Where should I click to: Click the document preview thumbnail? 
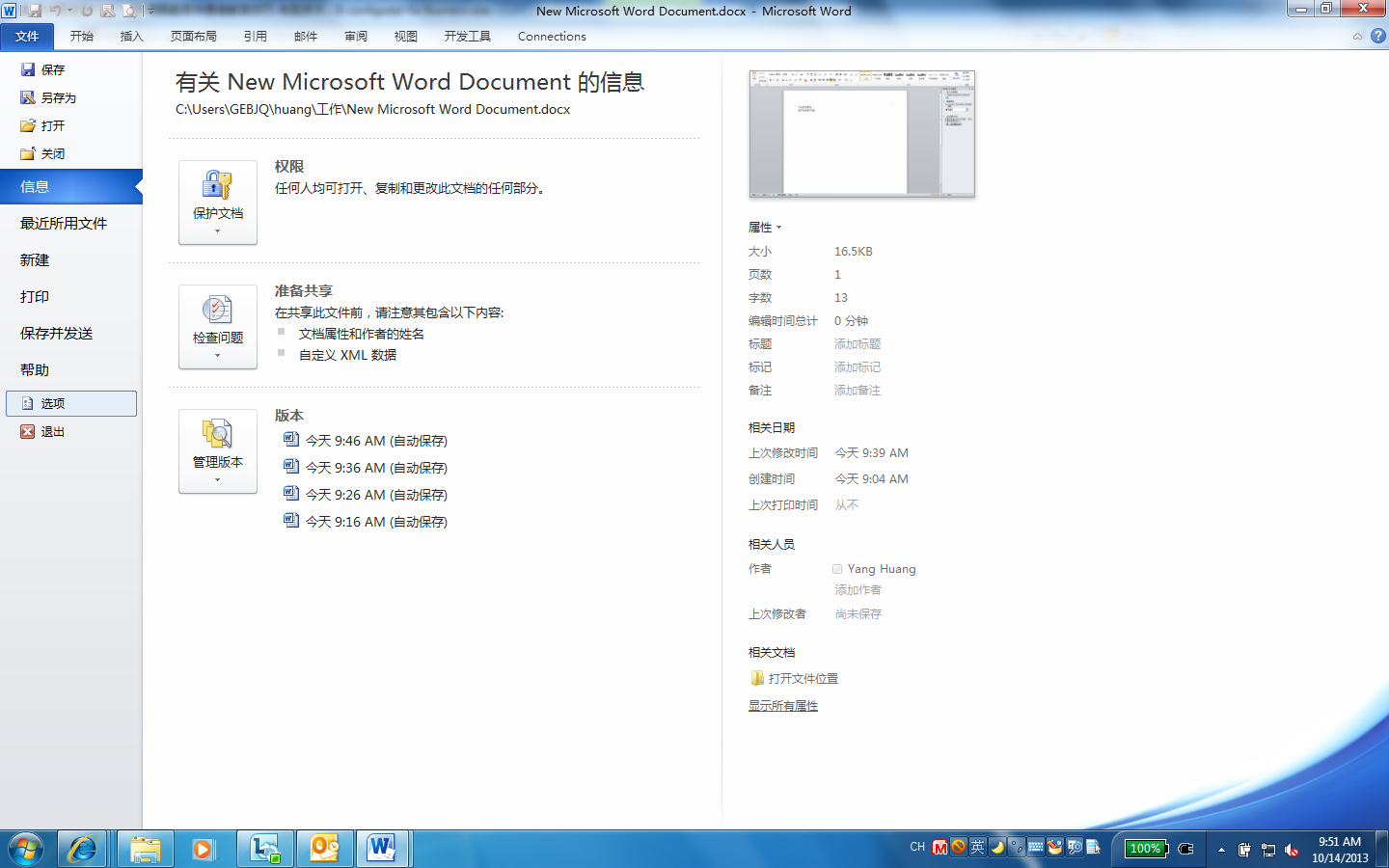pyautogui.click(x=862, y=133)
